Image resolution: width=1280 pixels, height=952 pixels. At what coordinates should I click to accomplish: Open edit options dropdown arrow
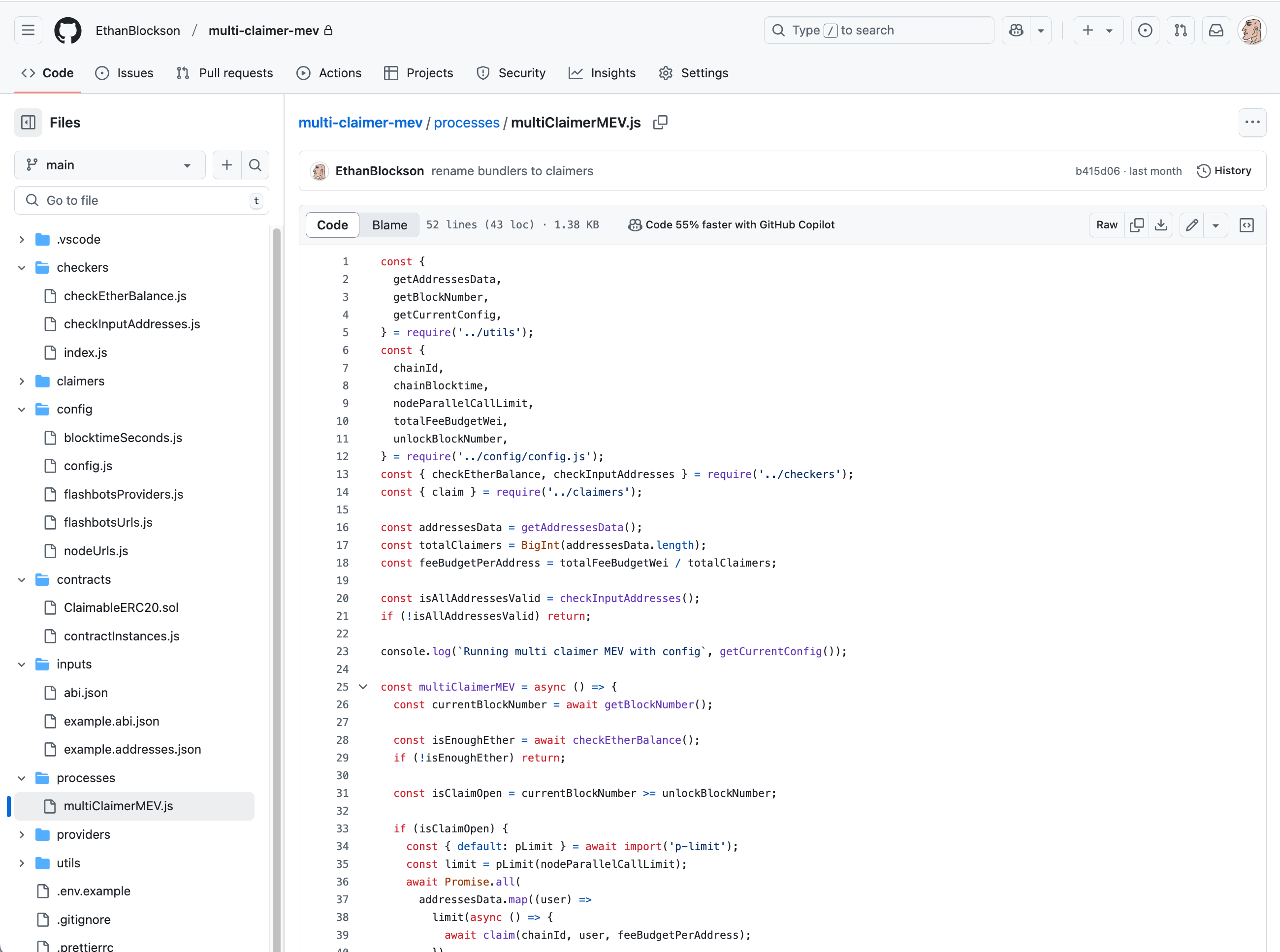pos(1216,225)
